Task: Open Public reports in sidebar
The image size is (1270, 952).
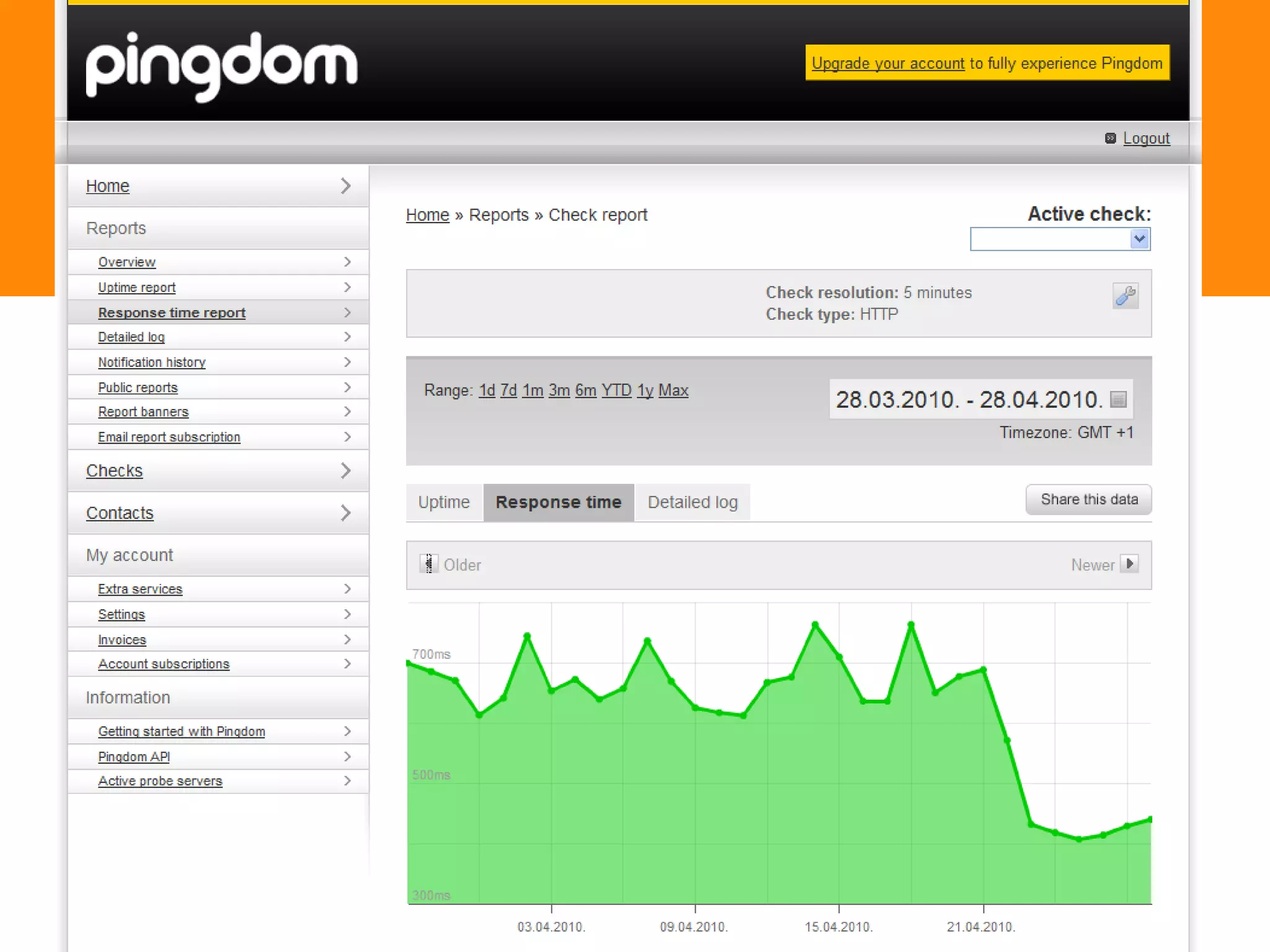Action: pos(138,388)
